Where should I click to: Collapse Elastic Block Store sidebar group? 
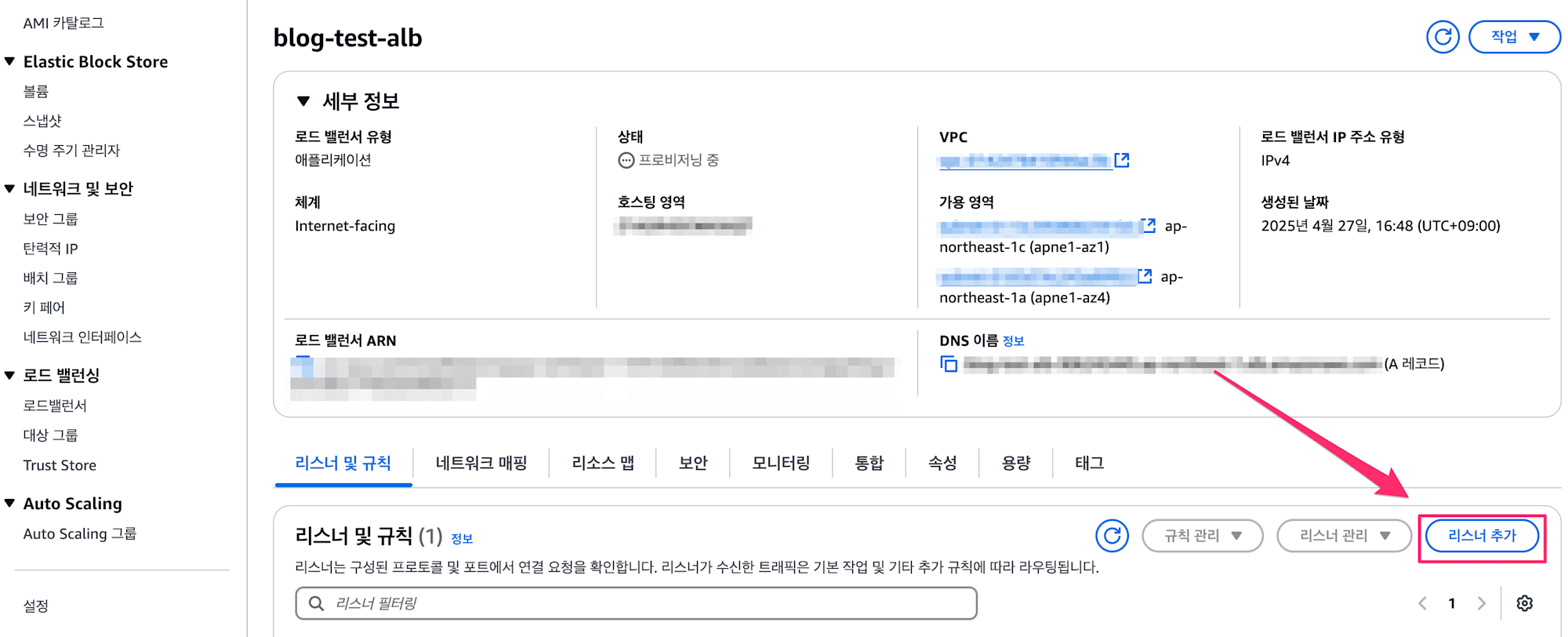tap(10, 61)
